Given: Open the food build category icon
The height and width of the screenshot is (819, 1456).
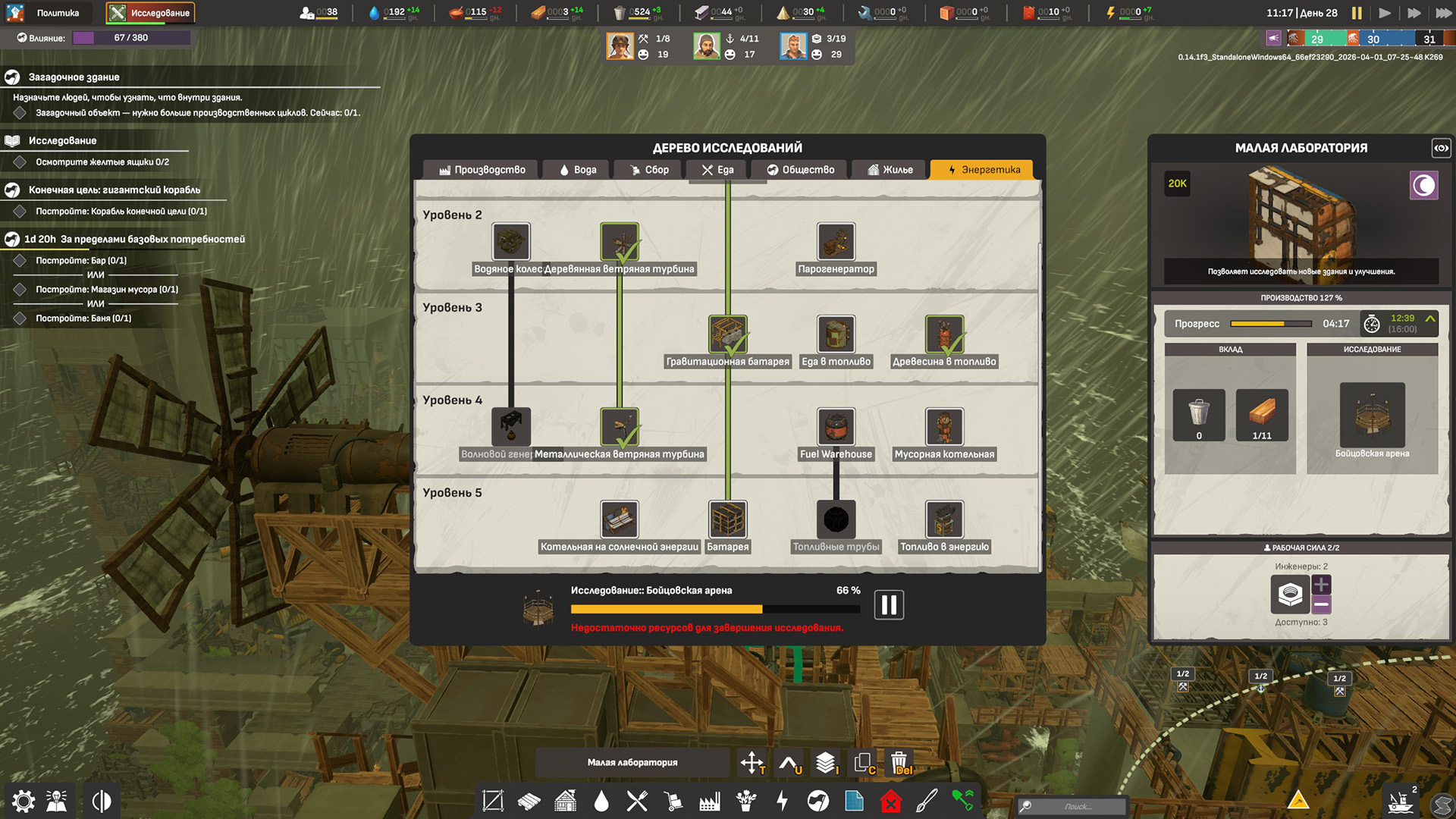Looking at the screenshot, I should (x=637, y=801).
